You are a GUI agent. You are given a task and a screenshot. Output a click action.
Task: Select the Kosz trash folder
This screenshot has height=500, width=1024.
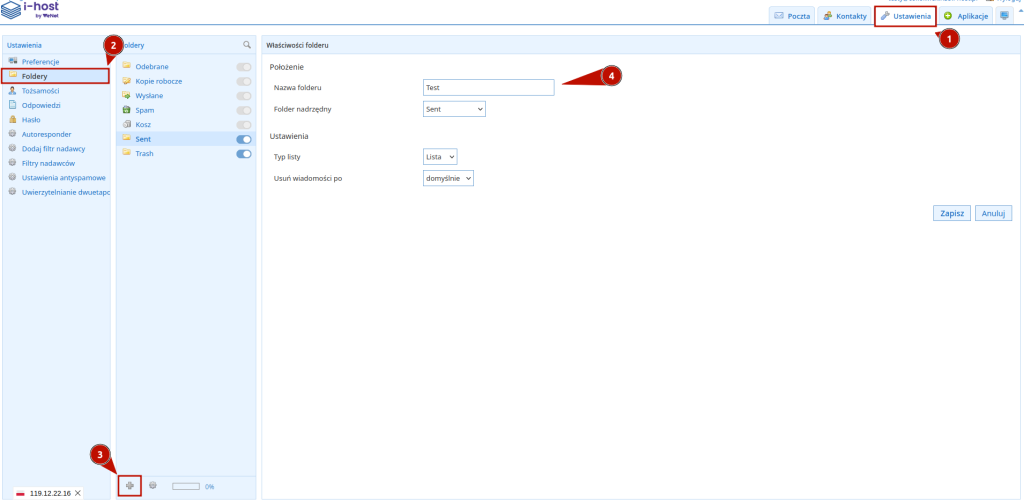[144, 124]
